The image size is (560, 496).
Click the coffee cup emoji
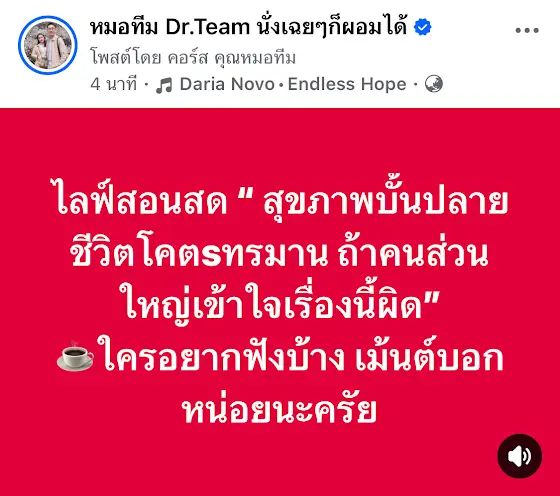coord(75,356)
